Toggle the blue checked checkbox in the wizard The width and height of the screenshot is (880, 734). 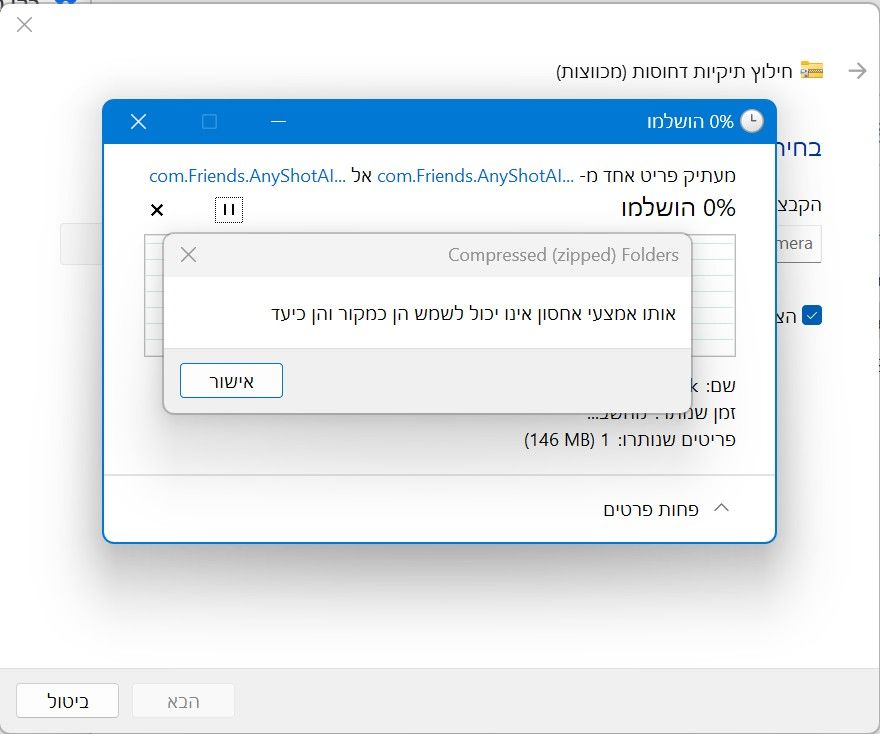(x=812, y=315)
